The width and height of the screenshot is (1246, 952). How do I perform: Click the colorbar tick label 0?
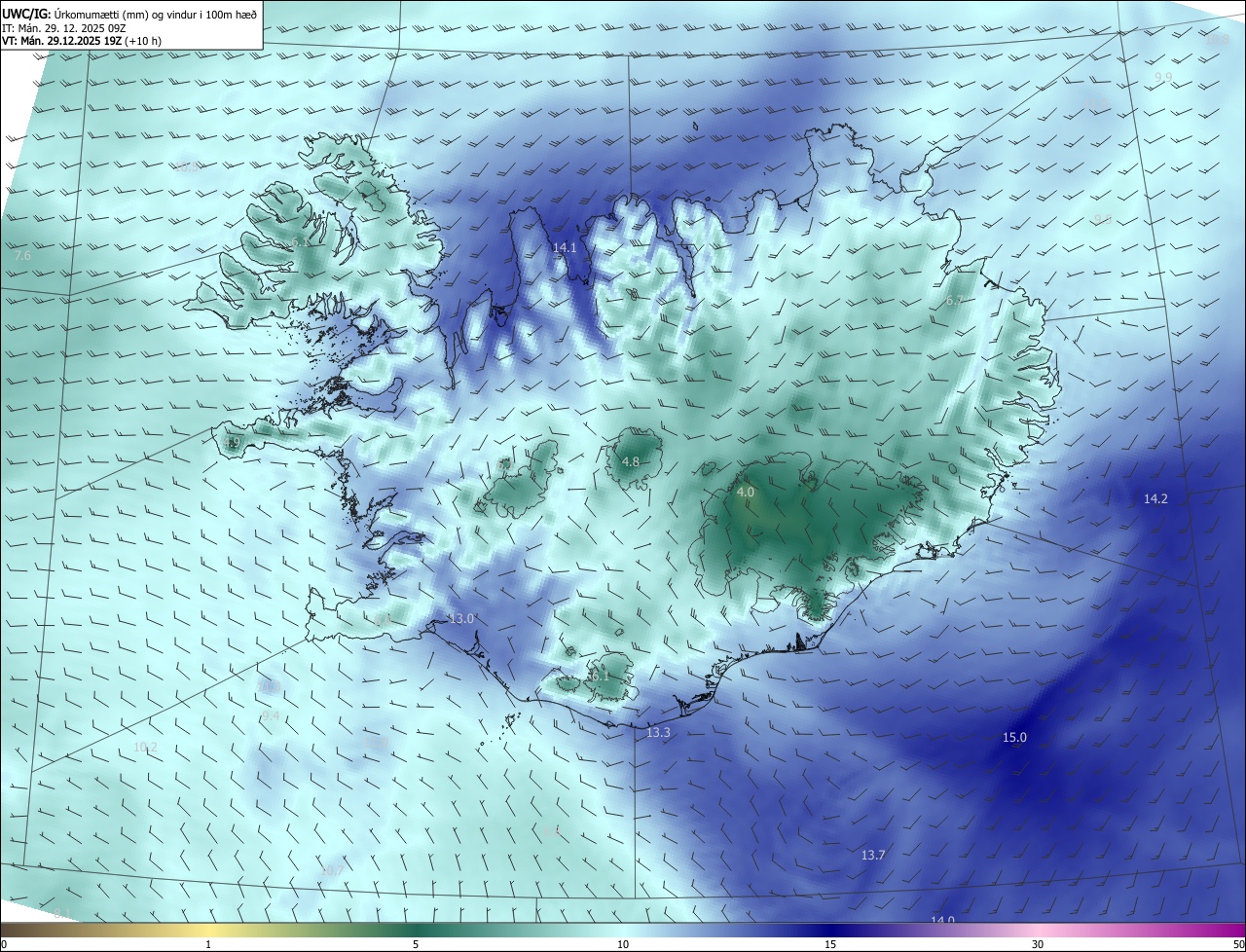click(x=4, y=944)
